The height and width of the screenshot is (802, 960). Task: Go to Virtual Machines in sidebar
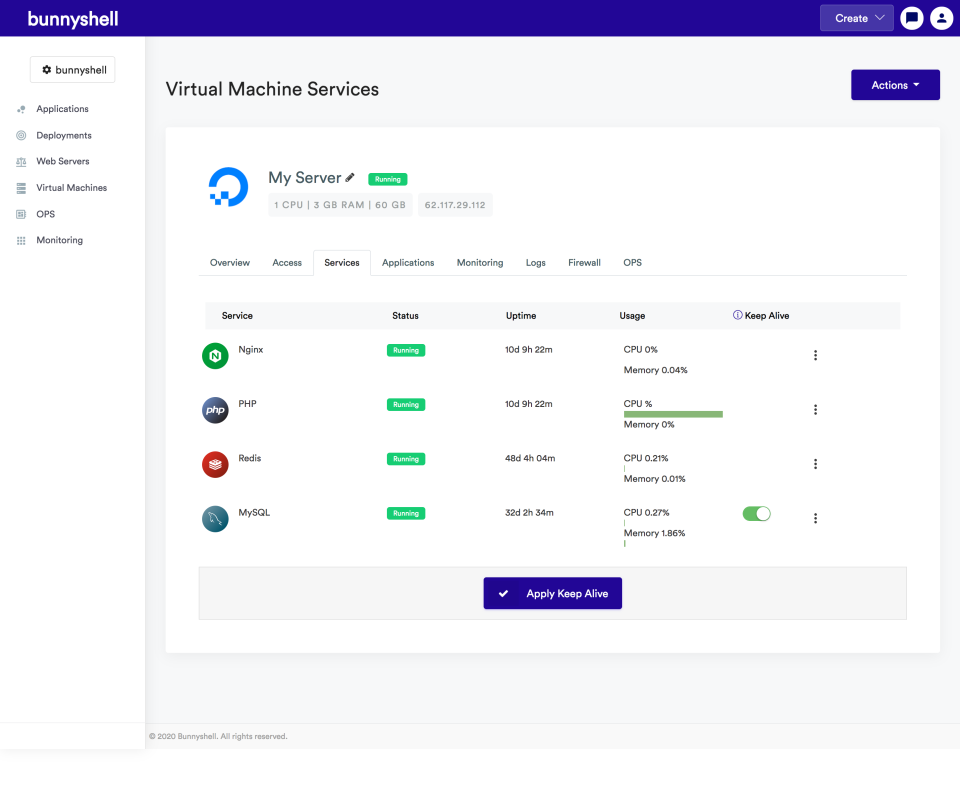[x=72, y=188]
